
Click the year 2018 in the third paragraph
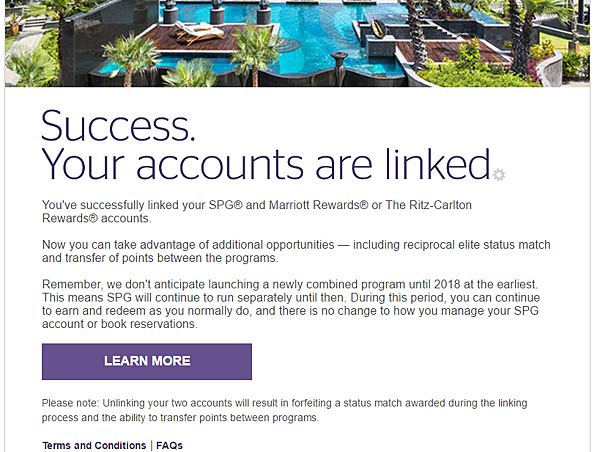pos(447,284)
